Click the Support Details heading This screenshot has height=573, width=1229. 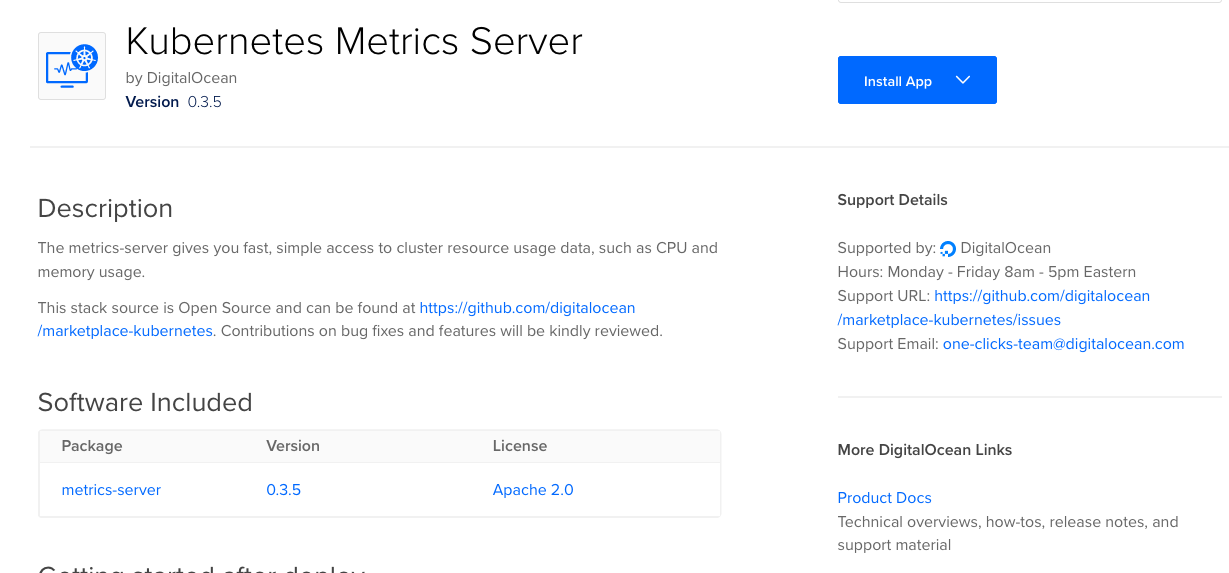pyautogui.click(x=892, y=200)
